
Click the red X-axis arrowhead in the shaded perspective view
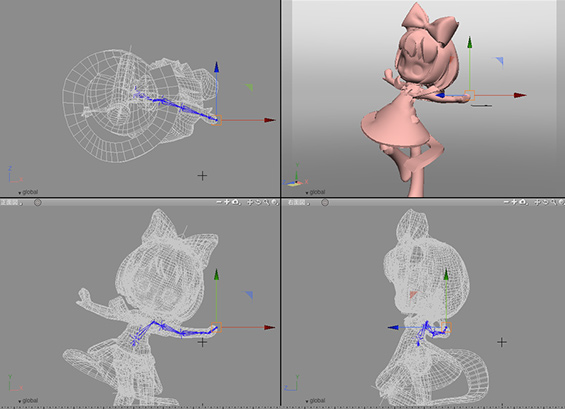520,95
